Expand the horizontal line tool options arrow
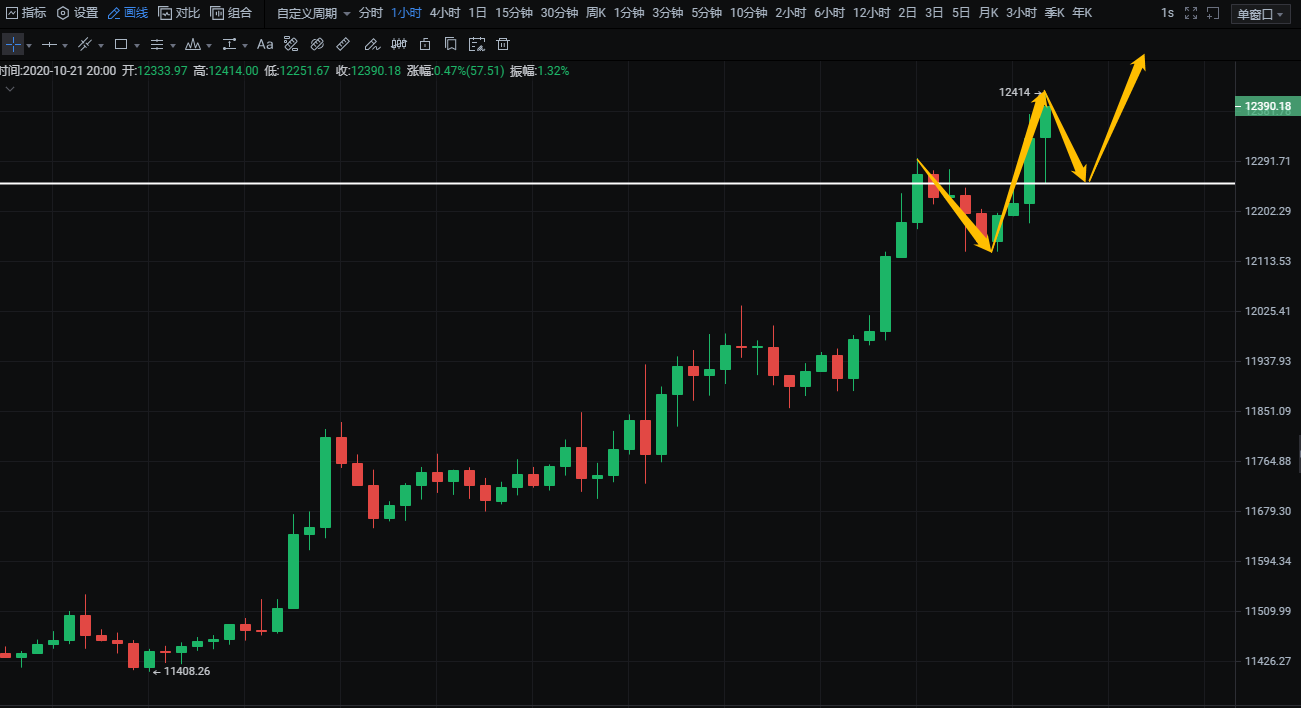1301x708 pixels. [x=65, y=46]
